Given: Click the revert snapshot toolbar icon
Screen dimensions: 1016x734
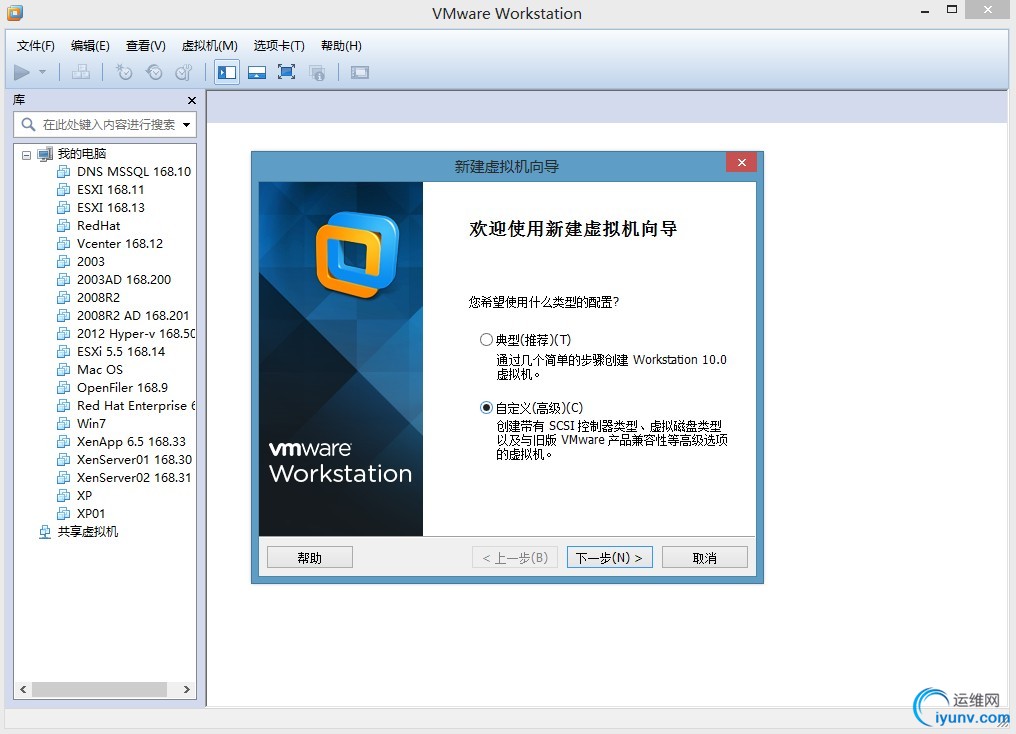Looking at the screenshot, I should (154, 72).
